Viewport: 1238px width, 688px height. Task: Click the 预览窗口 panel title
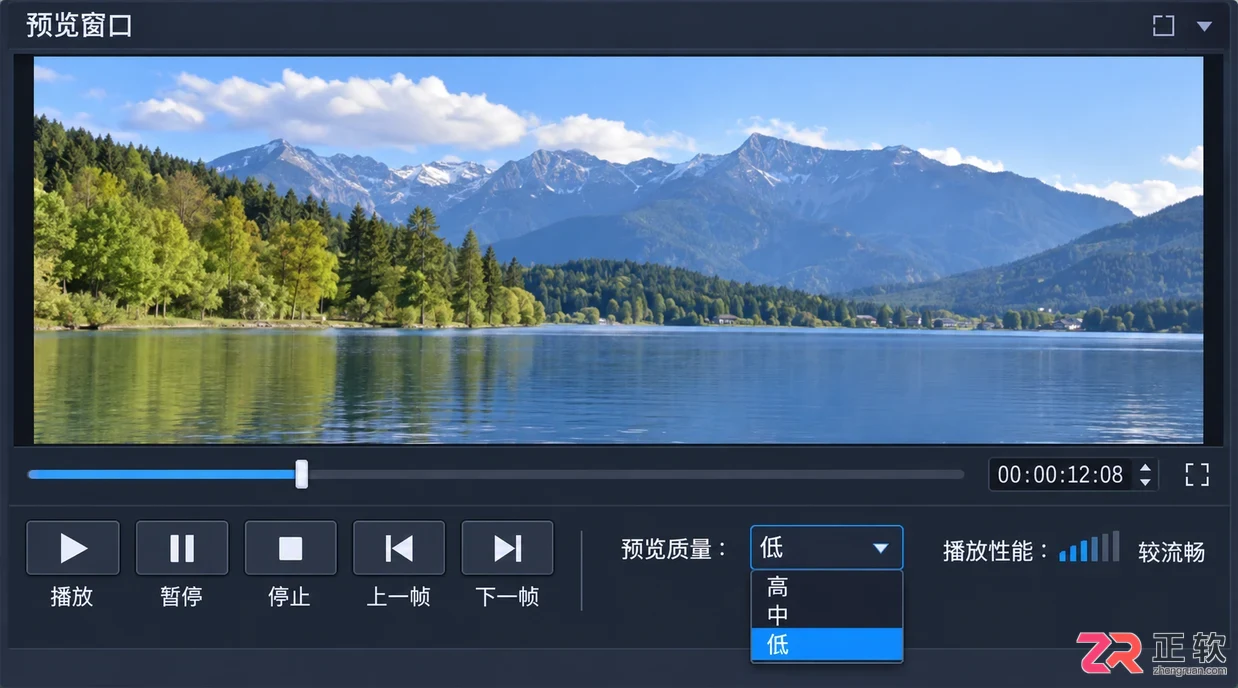(x=79, y=26)
